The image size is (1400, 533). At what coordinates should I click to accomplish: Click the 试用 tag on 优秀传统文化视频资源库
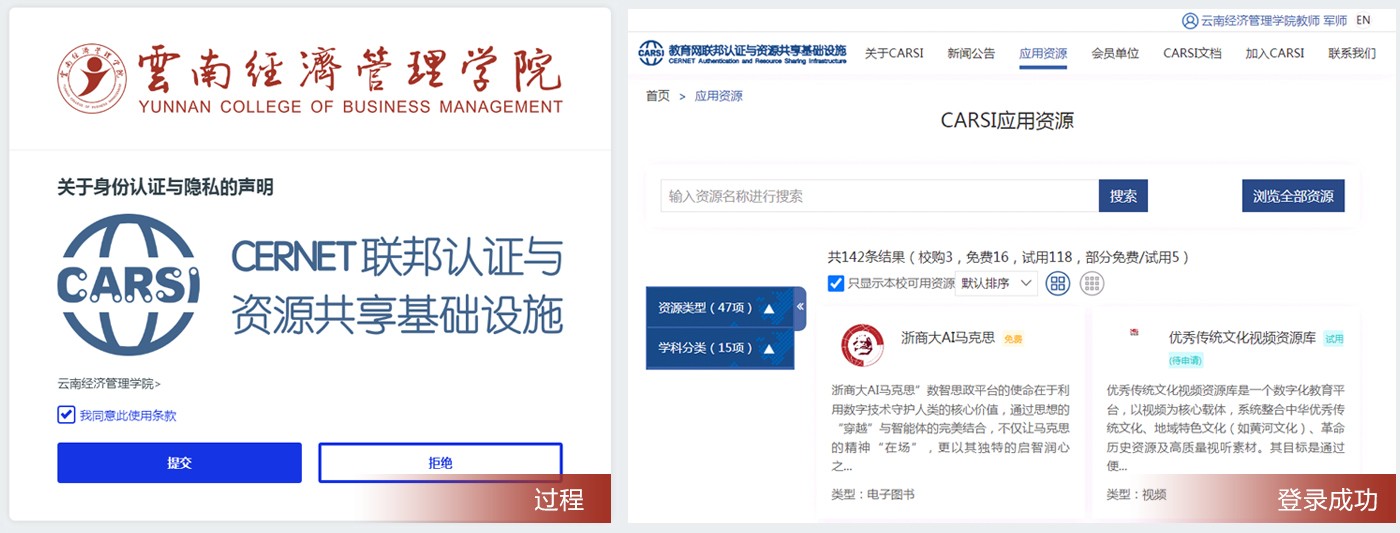tap(1335, 339)
